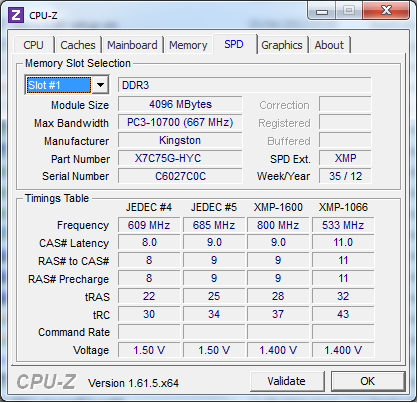This screenshot has height=403, width=418.
Task: Go to the Mainboard tab
Action: [132, 45]
